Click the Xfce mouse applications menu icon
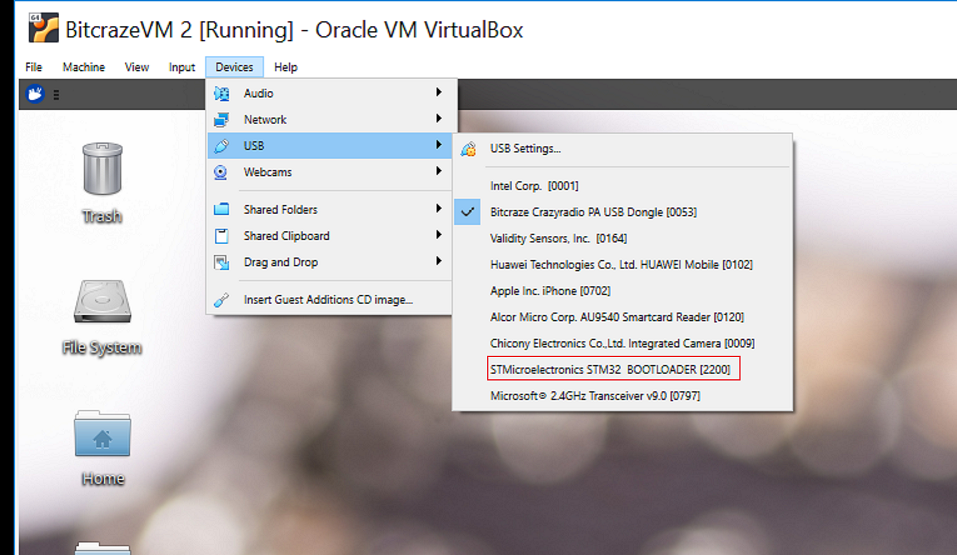Image resolution: width=957 pixels, height=555 pixels. 35,94
